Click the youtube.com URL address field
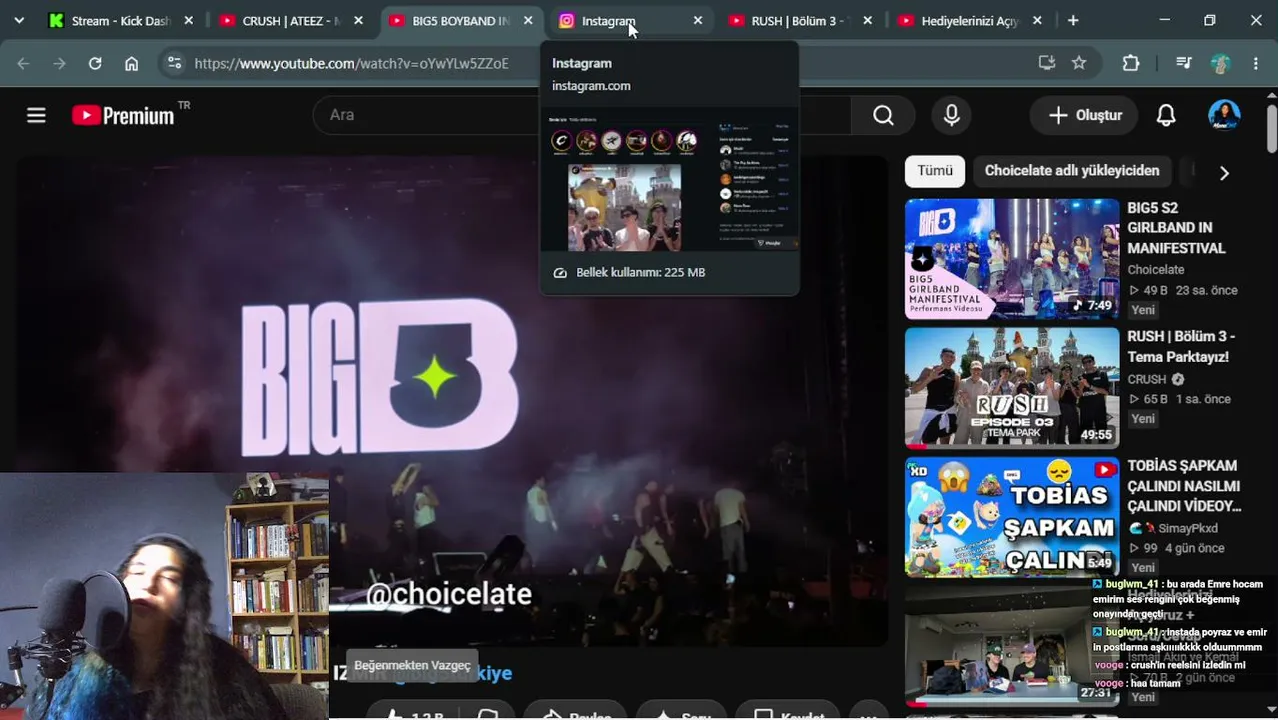This screenshot has width=1278, height=720. 351,63
